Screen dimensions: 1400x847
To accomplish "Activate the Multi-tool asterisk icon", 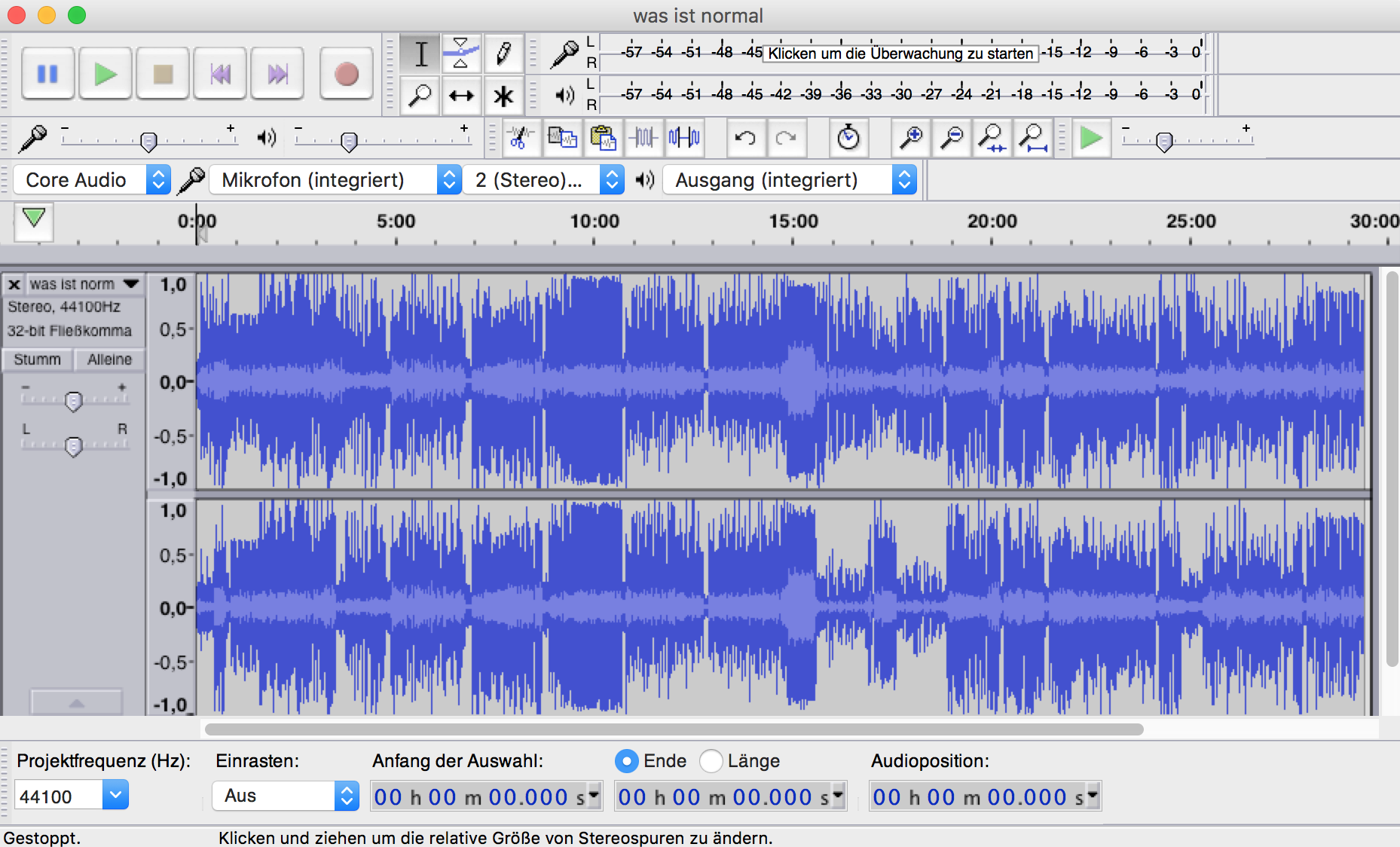I will click(x=503, y=96).
